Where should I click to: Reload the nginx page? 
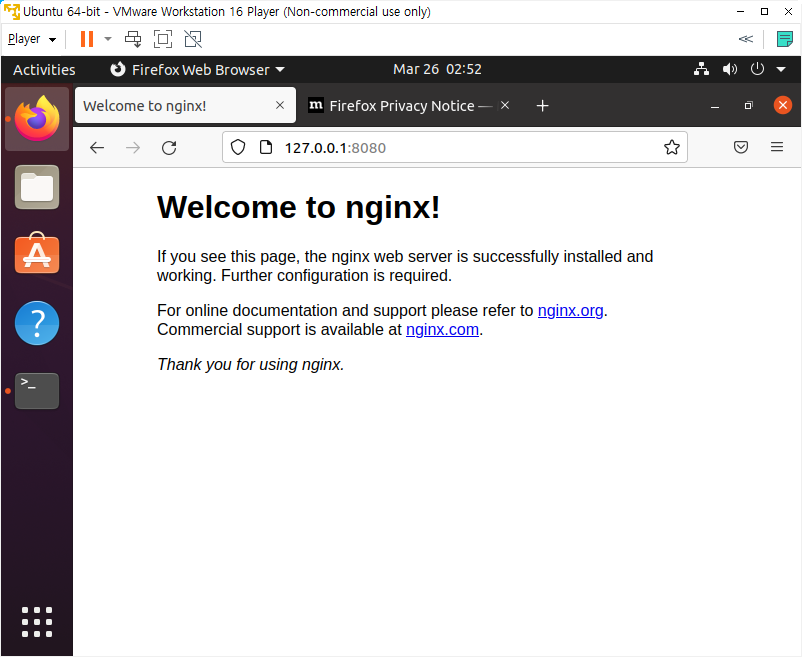point(169,148)
